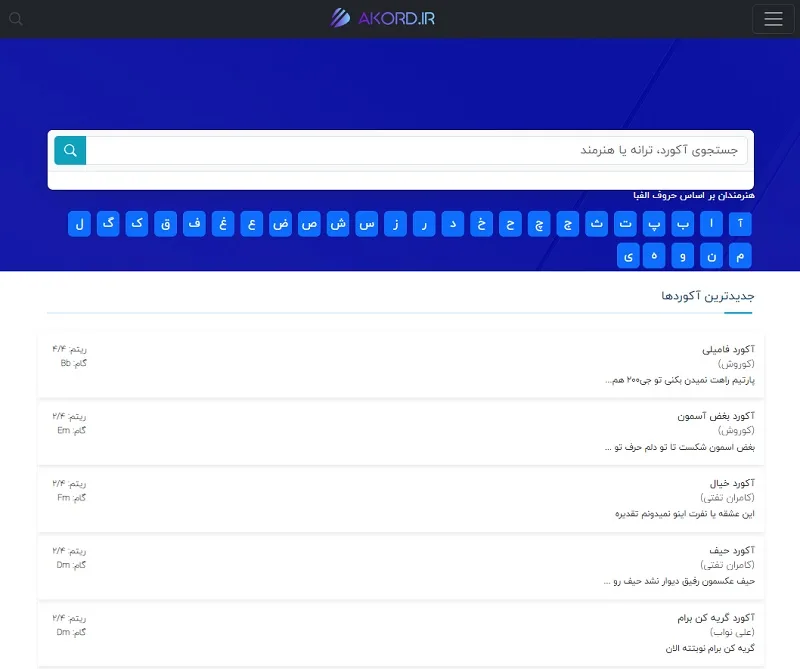Click lyric line 'گریه کن برام نوبتته الان'
800x669 pixels.
point(710,649)
